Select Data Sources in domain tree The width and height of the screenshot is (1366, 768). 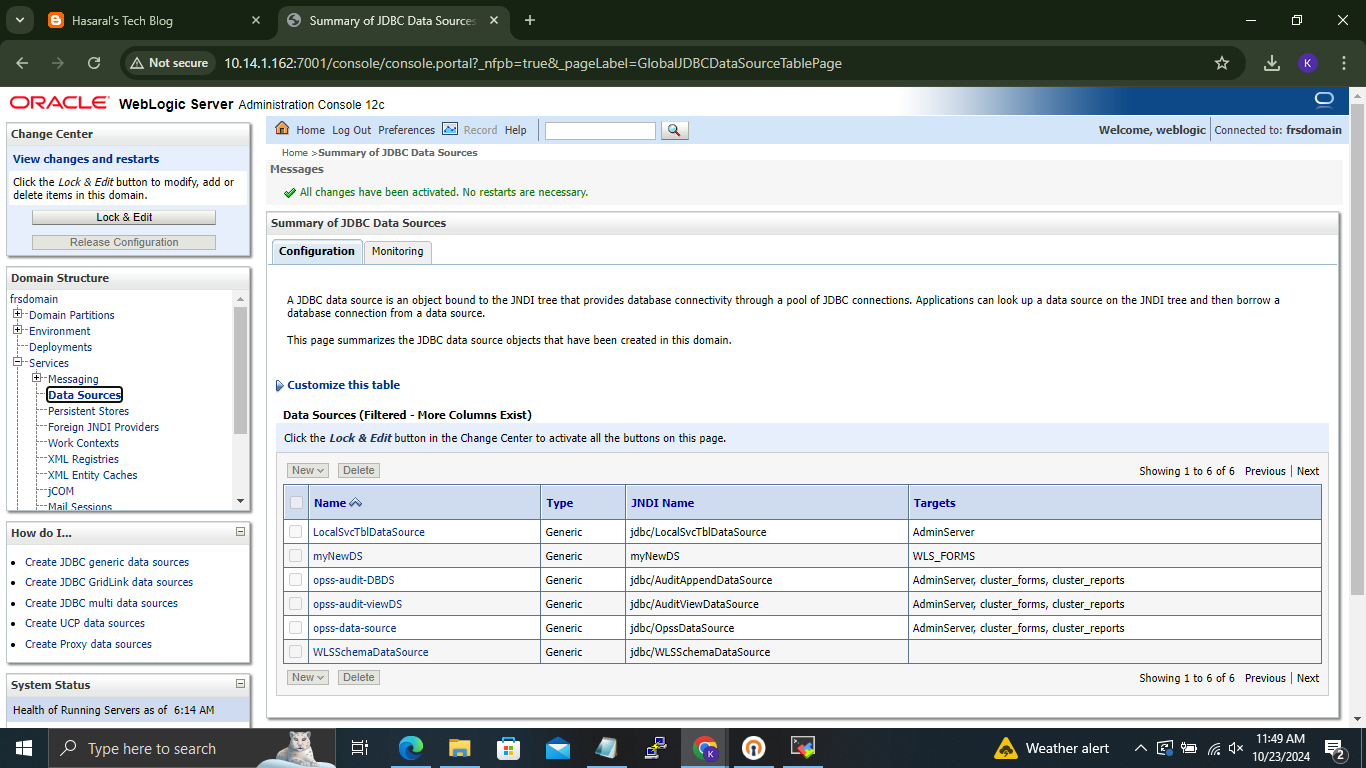coord(84,395)
